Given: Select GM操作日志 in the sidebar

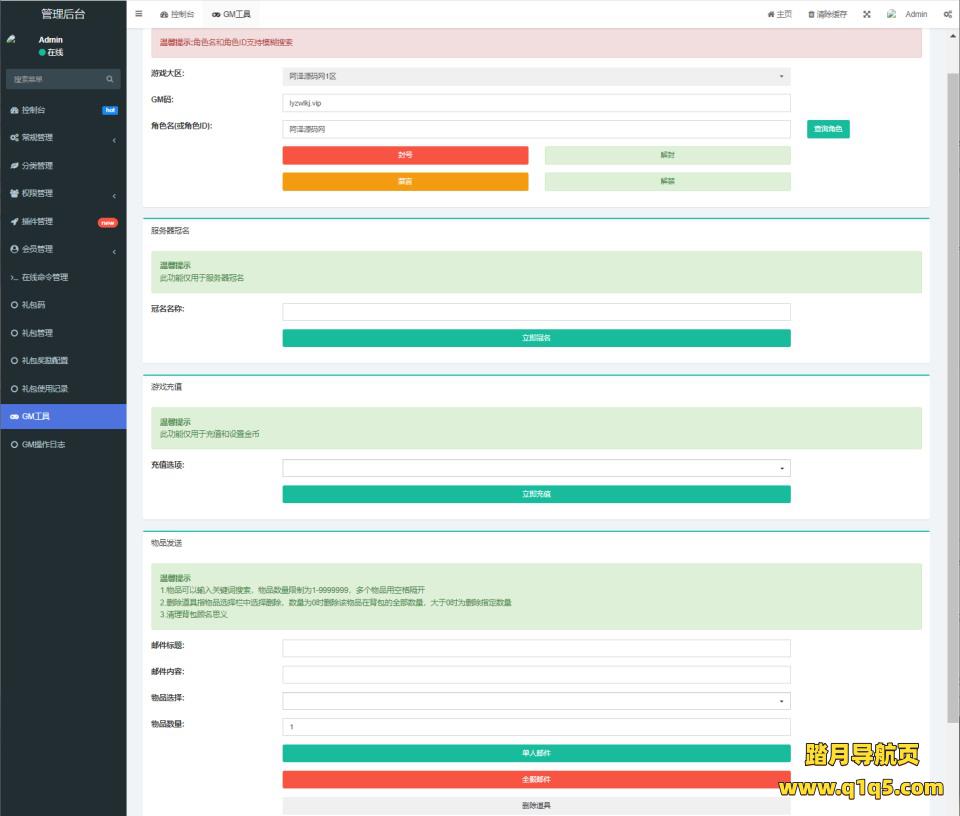Looking at the screenshot, I should coord(44,444).
